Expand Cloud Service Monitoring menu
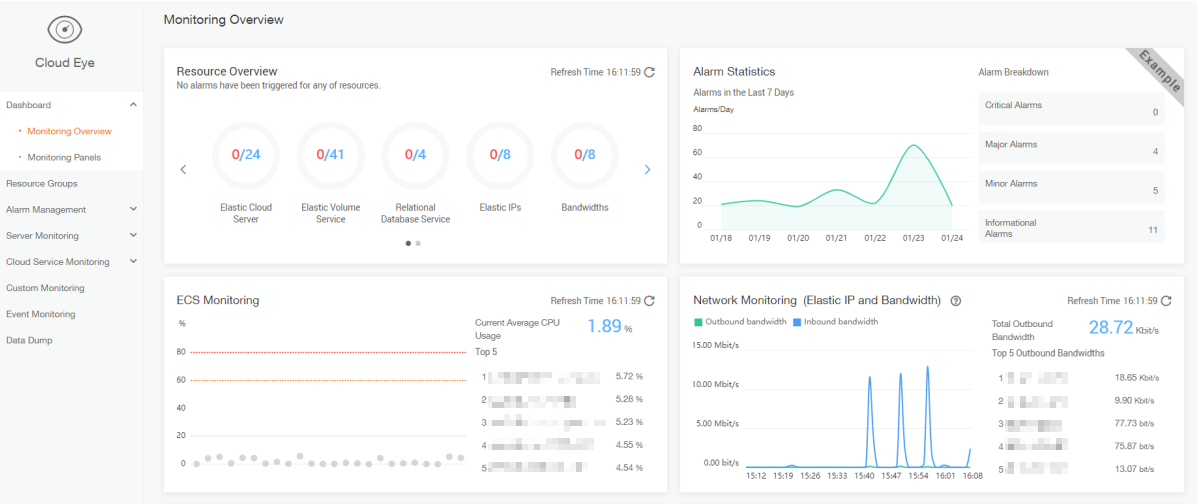 [x=133, y=262]
